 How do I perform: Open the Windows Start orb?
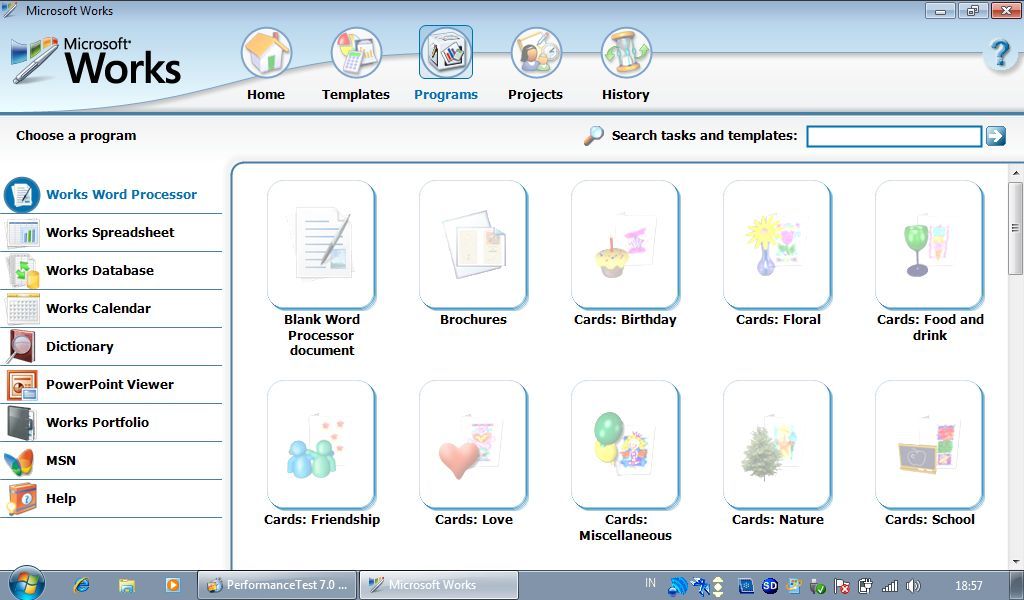point(27,583)
